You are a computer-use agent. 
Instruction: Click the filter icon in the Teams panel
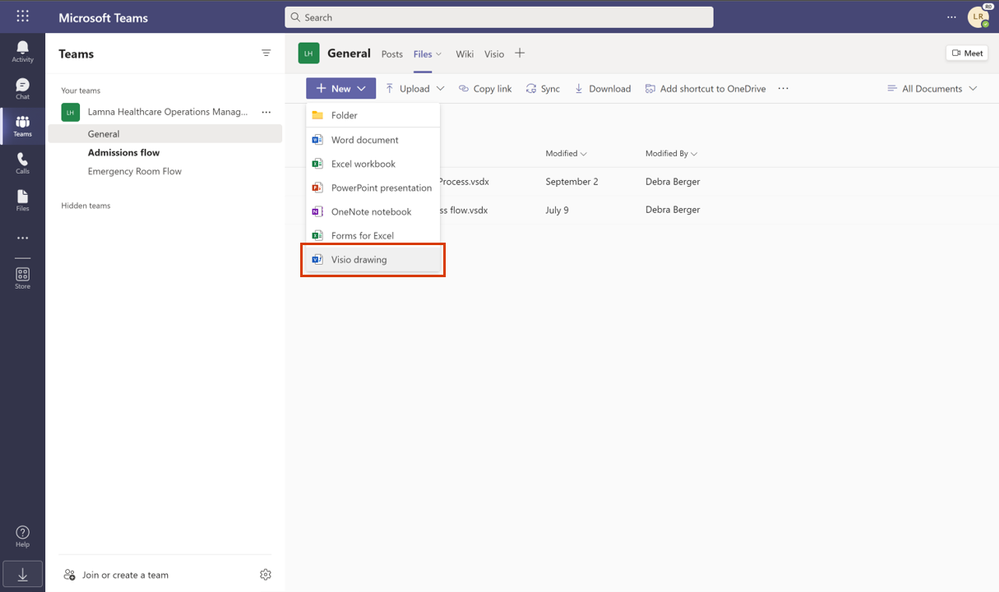(265, 52)
